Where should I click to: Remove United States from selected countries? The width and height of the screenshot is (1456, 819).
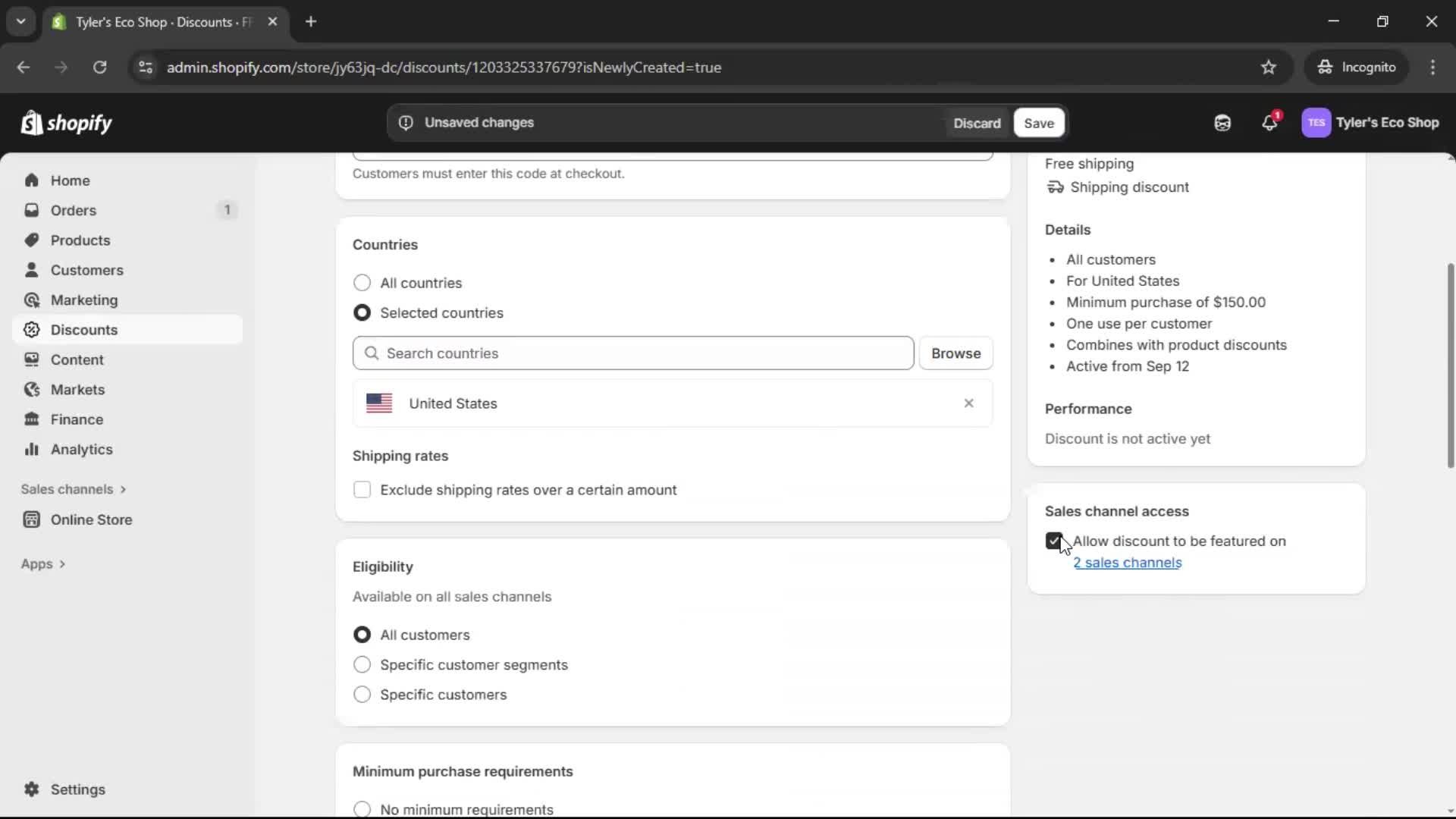[968, 403]
